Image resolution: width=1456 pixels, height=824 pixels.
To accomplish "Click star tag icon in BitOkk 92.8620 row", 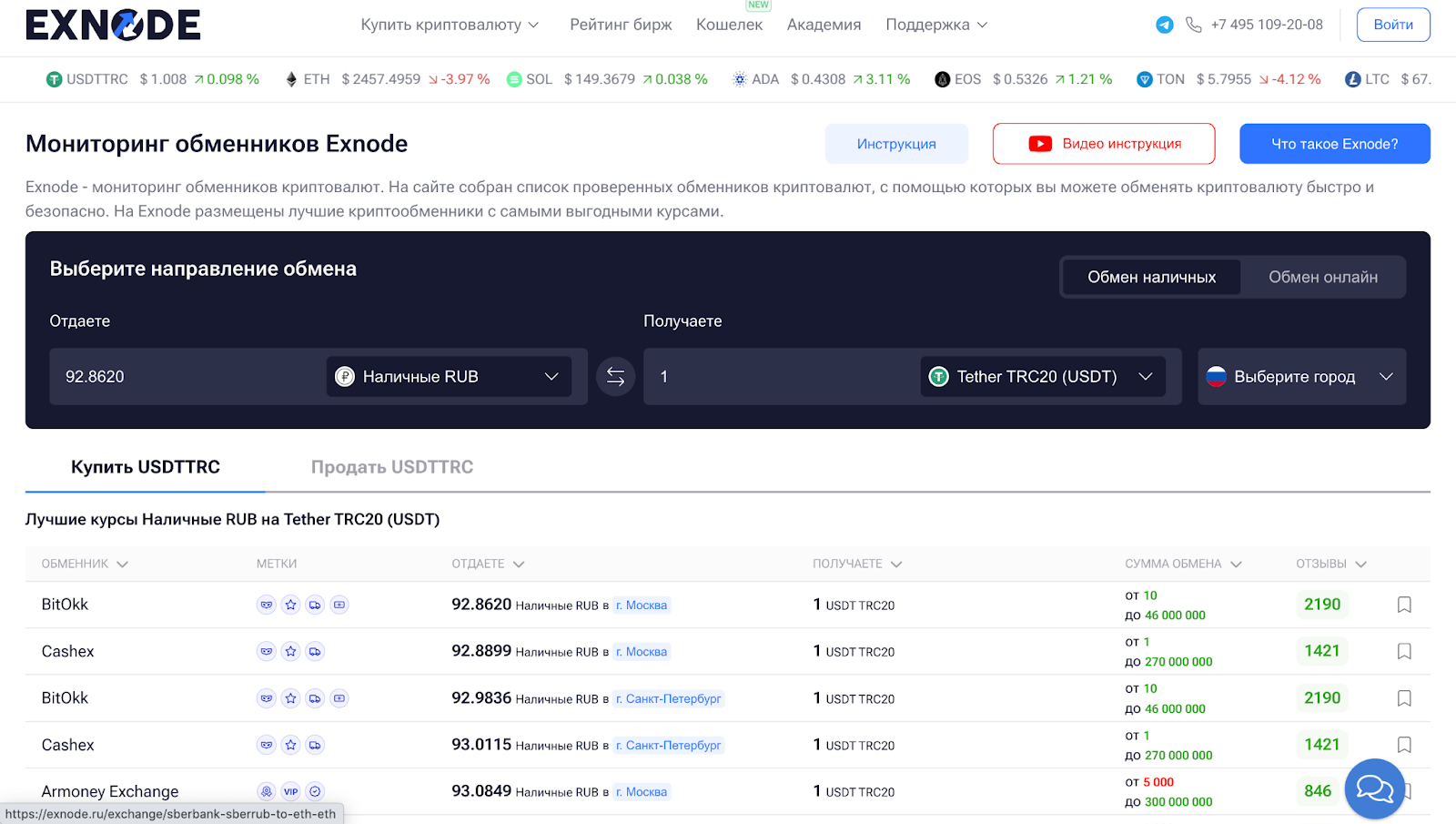I will point(291,605).
